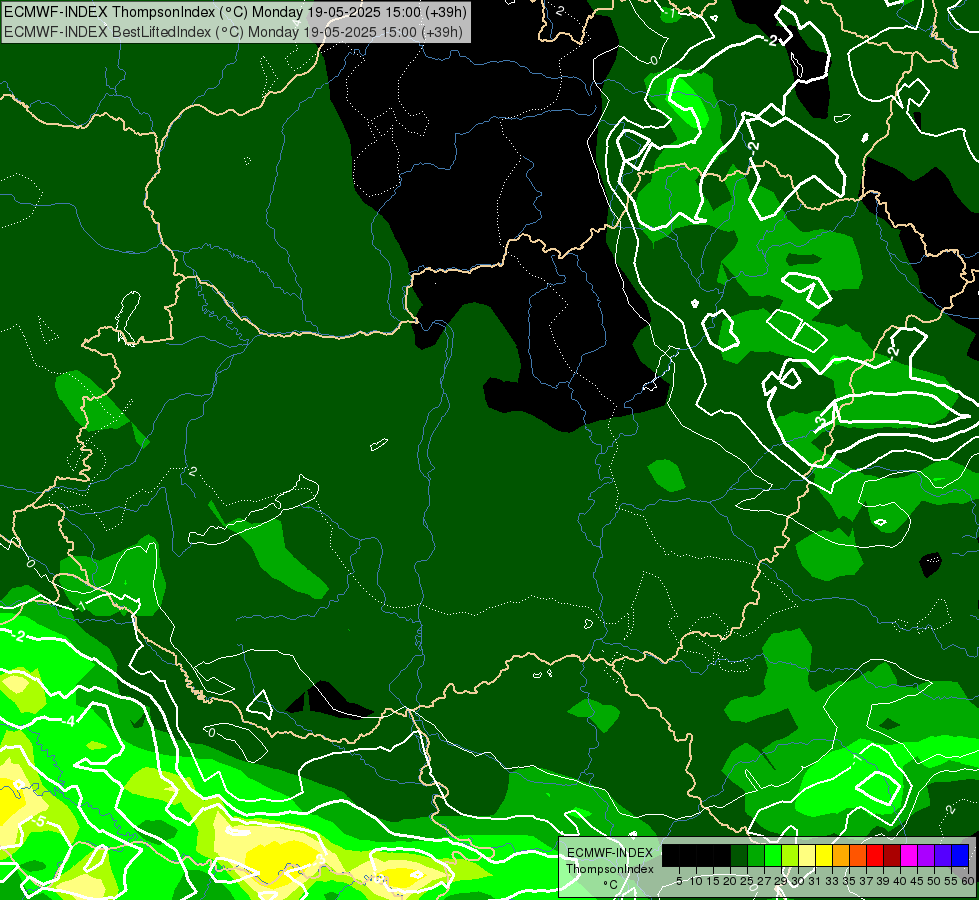Select the pure yellow 31–33 legend swatch

point(824,855)
